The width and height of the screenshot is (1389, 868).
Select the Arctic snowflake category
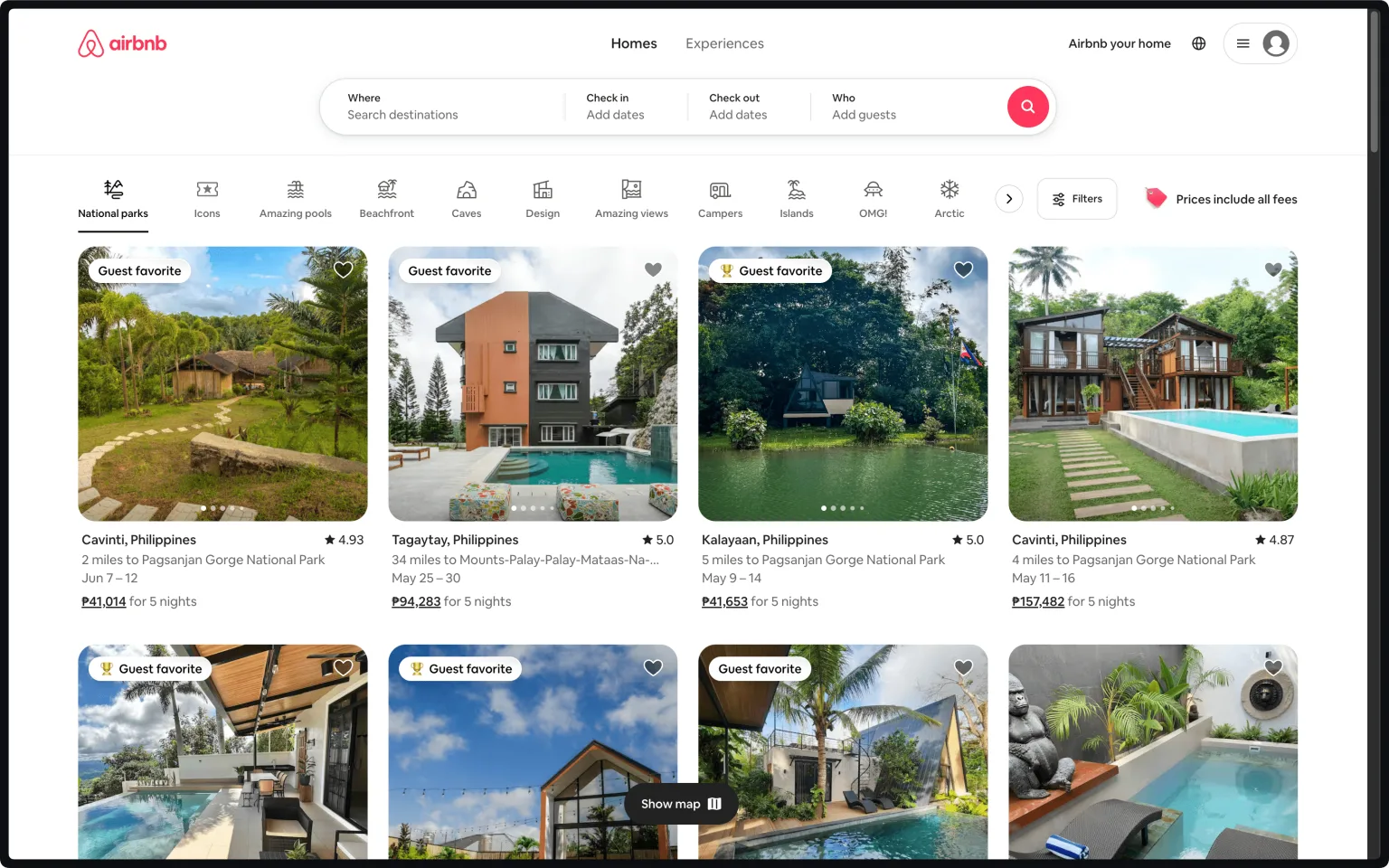(x=950, y=199)
